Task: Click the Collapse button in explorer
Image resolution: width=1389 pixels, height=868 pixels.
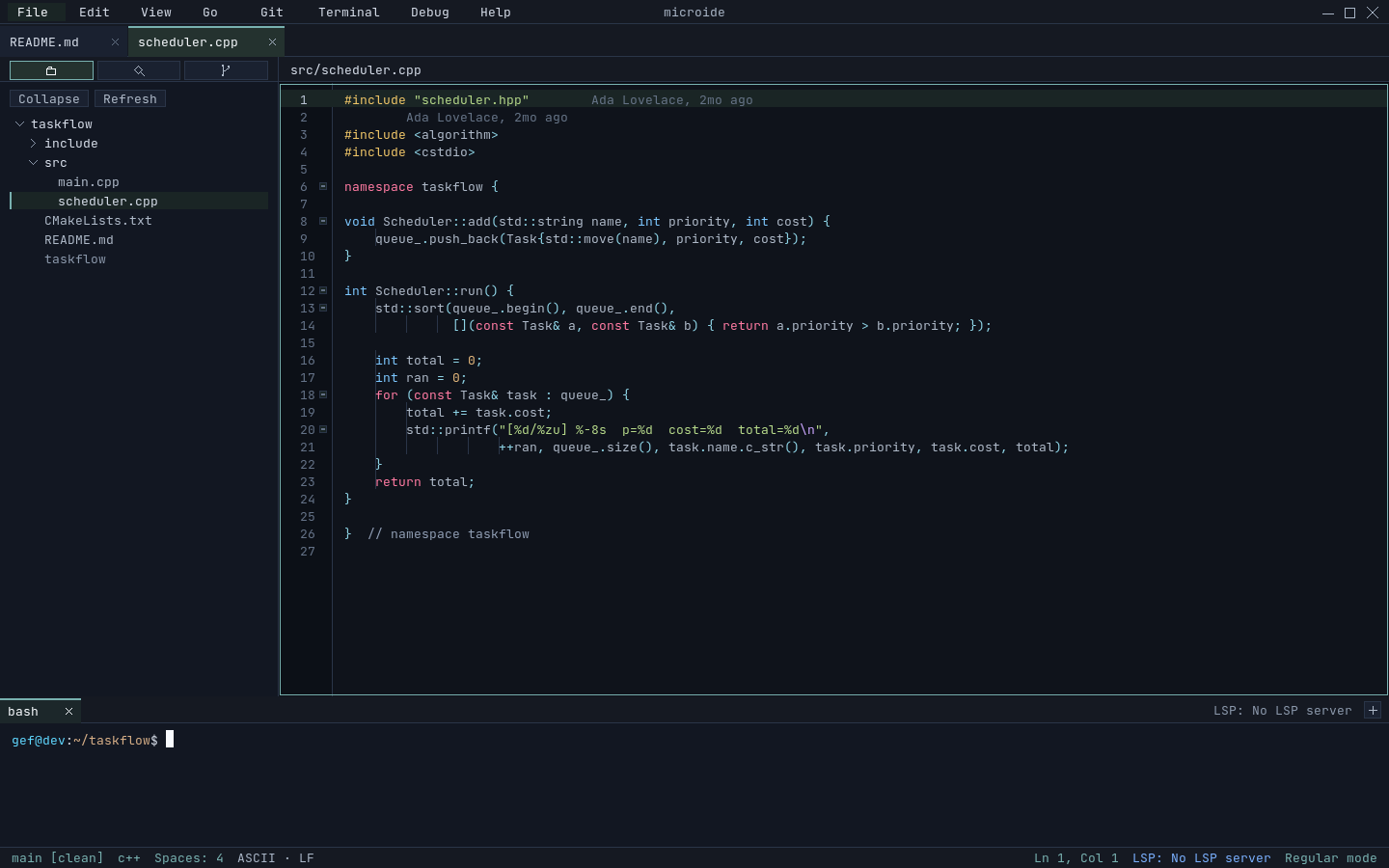Action: 49,98
